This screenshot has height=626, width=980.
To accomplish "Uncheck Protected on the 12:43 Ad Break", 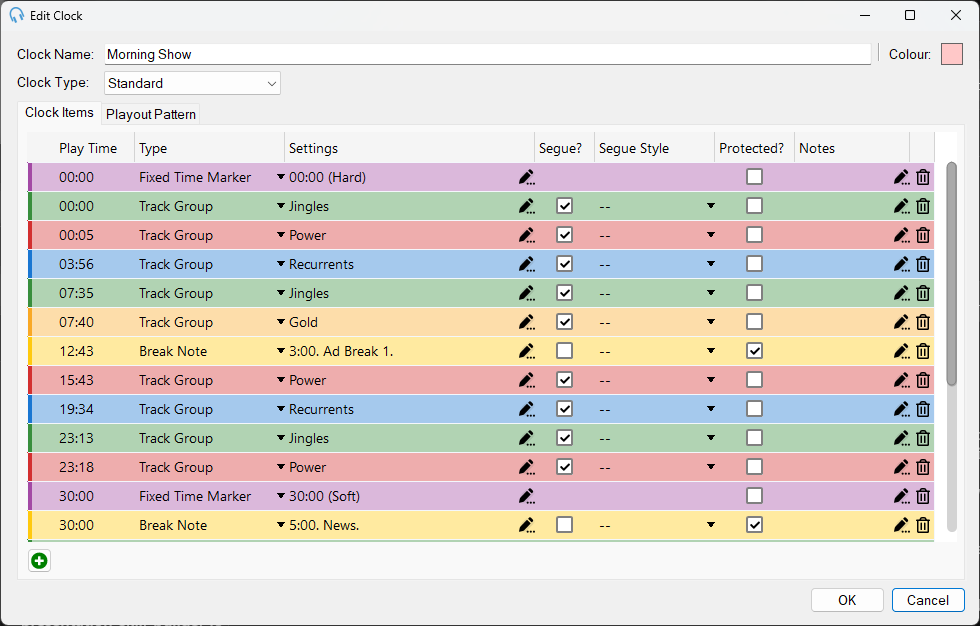I will [754, 351].
